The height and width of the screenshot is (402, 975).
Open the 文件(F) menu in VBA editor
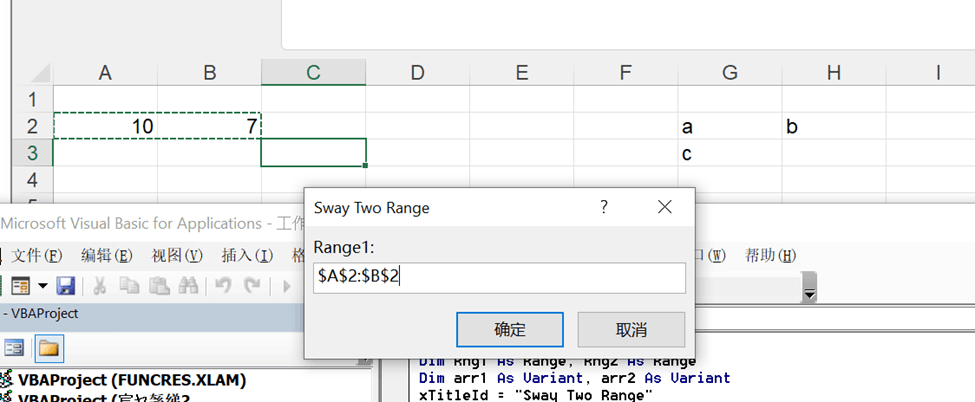click(37, 255)
